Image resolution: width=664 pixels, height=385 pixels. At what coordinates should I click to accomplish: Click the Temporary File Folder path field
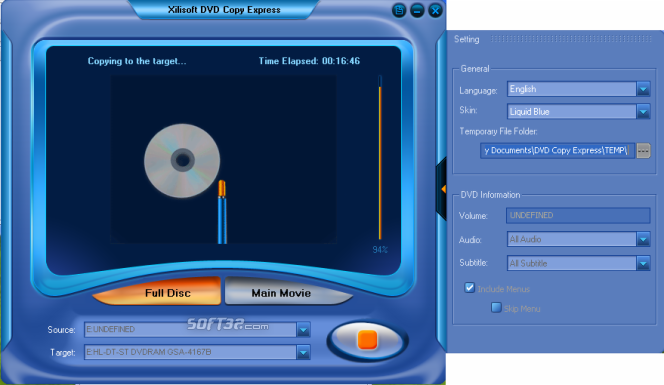pos(557,151)
